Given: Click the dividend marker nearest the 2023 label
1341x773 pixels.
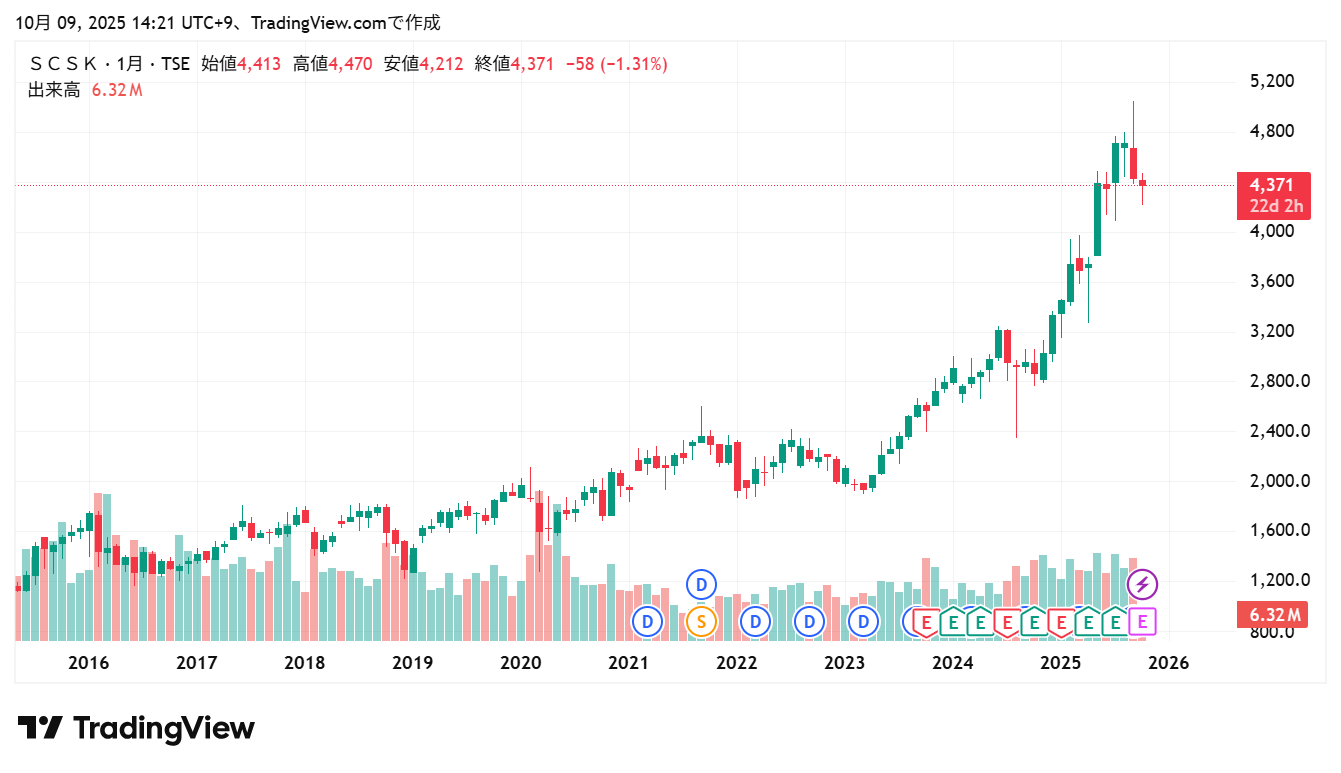Looking at the screenshot, I should pos(863,622).
